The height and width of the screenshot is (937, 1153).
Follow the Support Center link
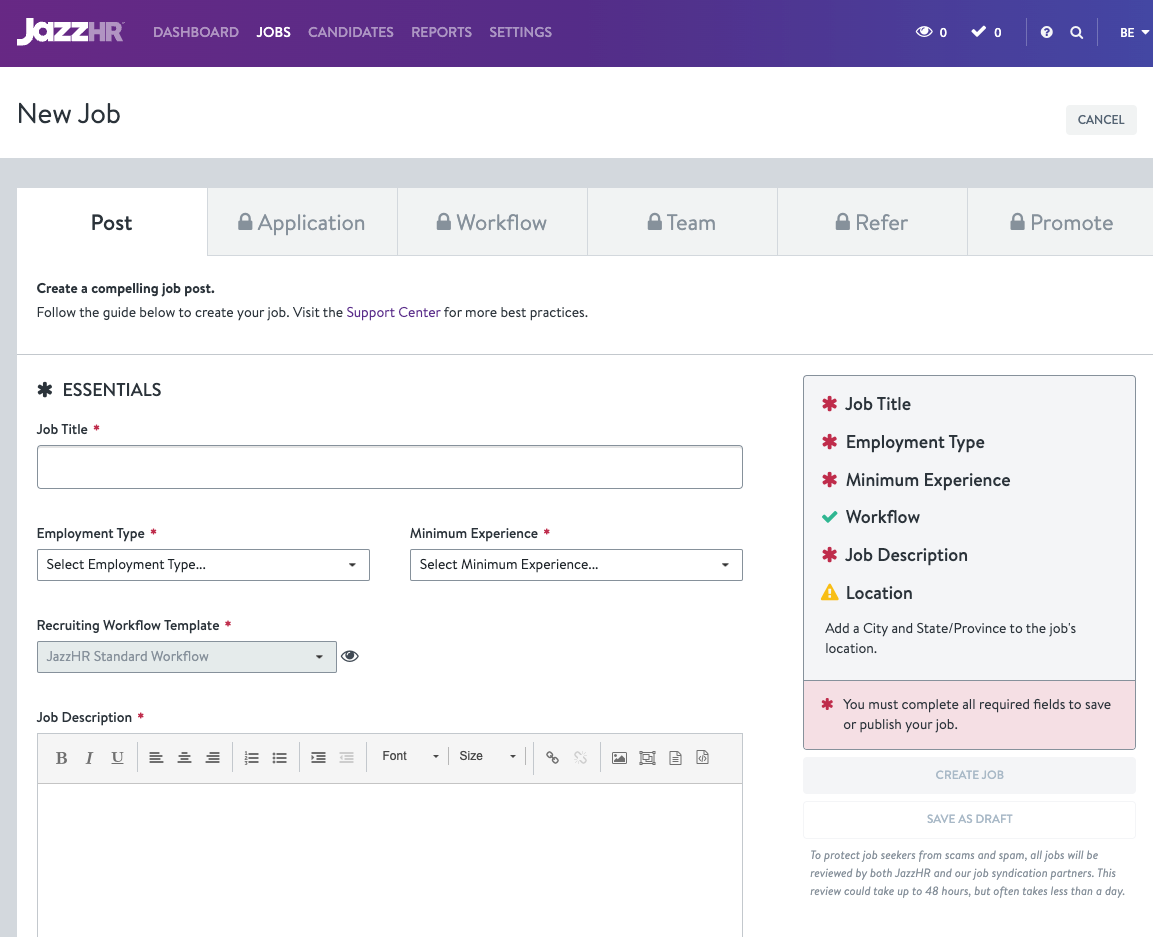pyautogui.click(x=393, y=312)
